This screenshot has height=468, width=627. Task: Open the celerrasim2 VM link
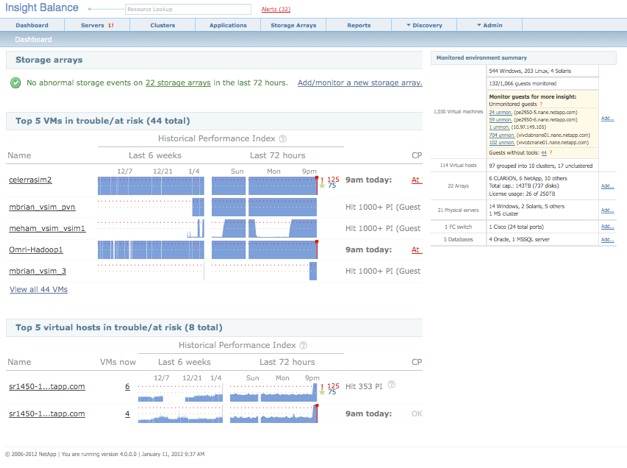click(30, 180)
